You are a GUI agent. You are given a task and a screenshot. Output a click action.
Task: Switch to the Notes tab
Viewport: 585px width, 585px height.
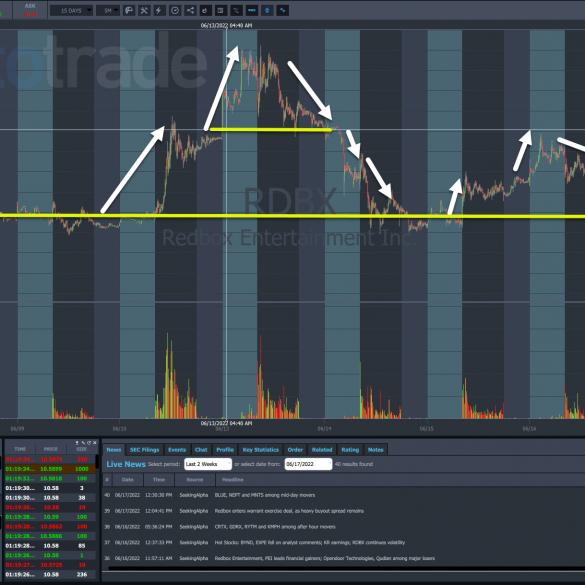(x=375, y=450)
